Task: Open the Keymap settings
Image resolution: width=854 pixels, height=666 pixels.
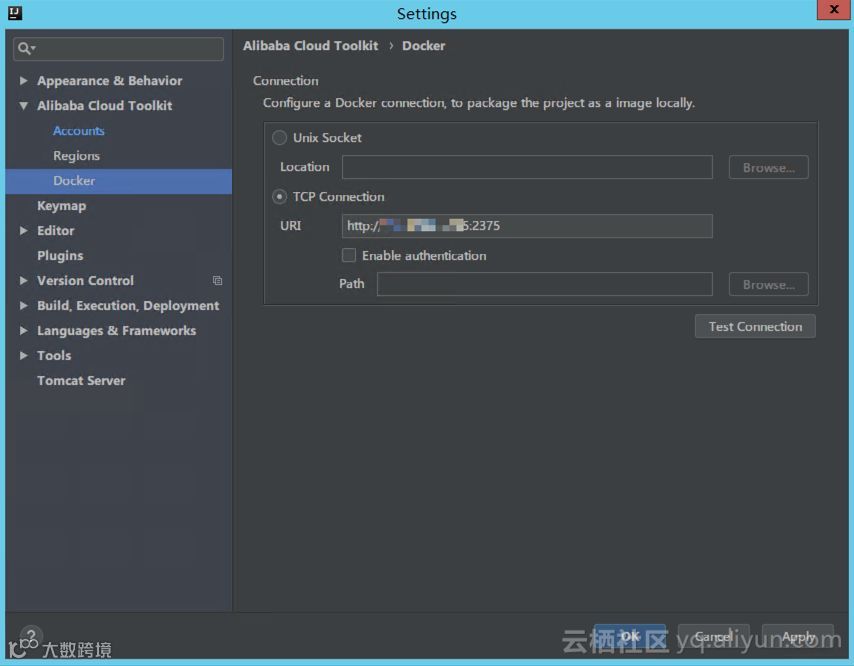Action: (x=62, y=206)
